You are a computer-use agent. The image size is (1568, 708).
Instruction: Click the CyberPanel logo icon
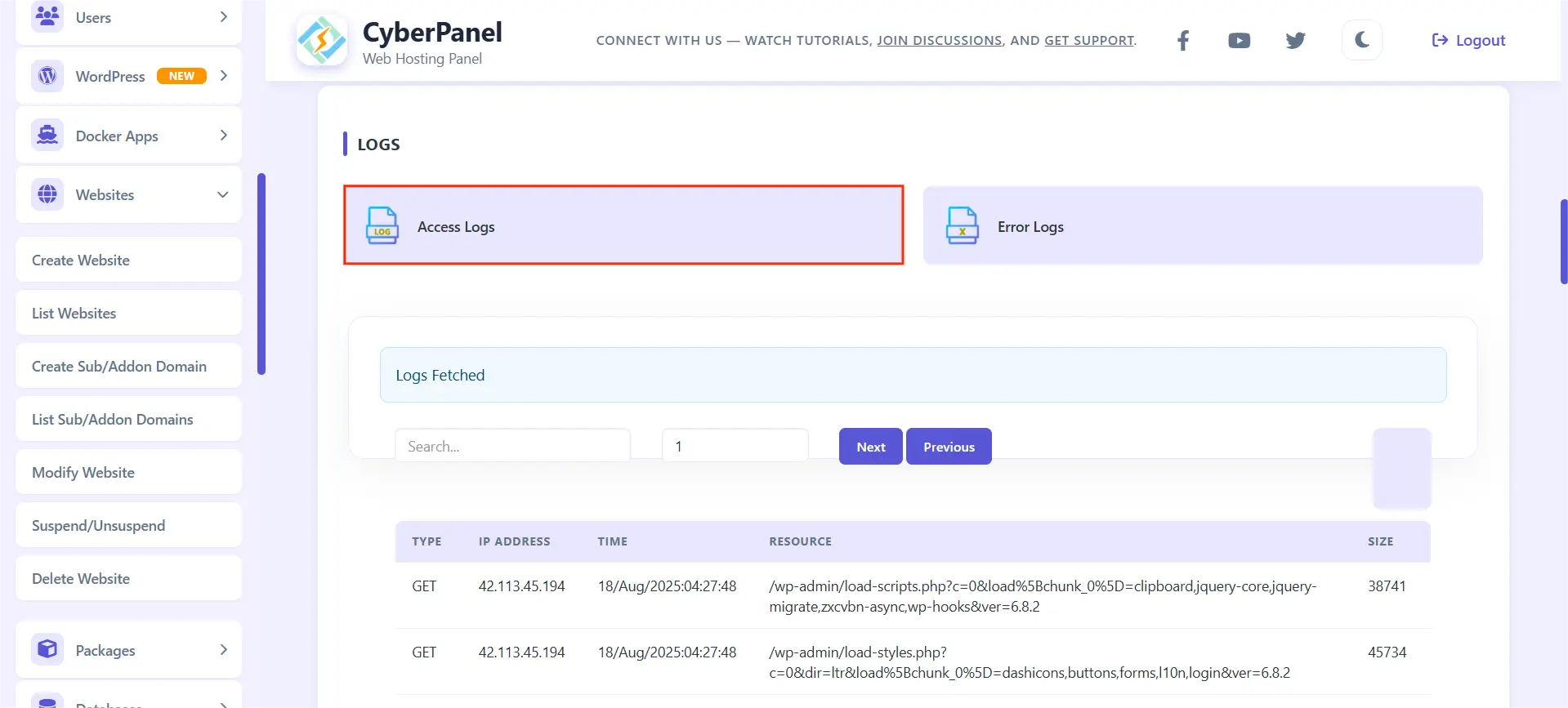(x=322, y=41)
